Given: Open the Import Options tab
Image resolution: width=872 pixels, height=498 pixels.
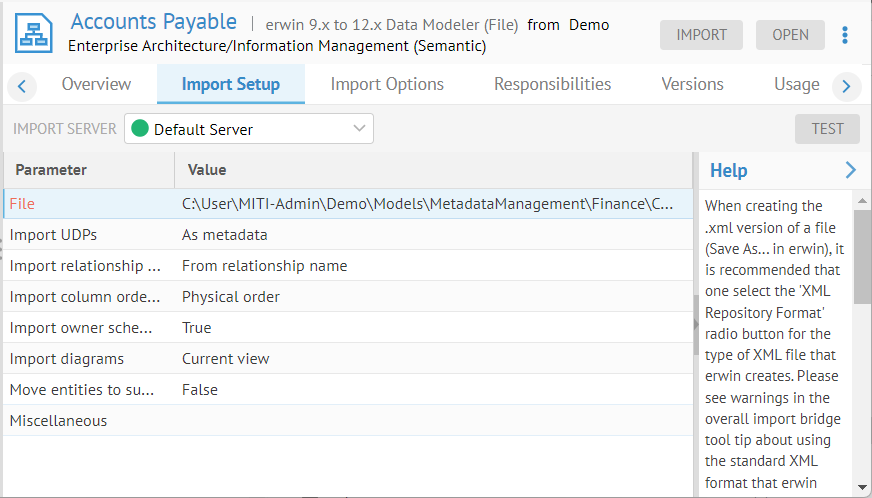Looking at the screenshot, I should [387, 84].
